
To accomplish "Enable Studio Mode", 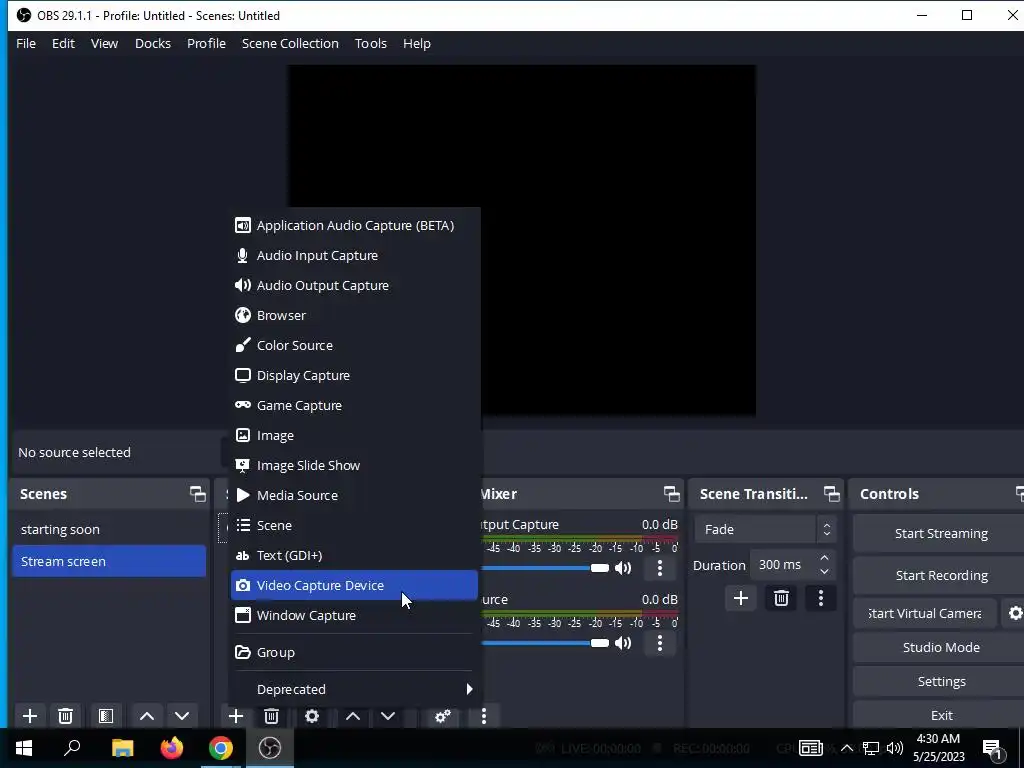I will coord(940,647).
